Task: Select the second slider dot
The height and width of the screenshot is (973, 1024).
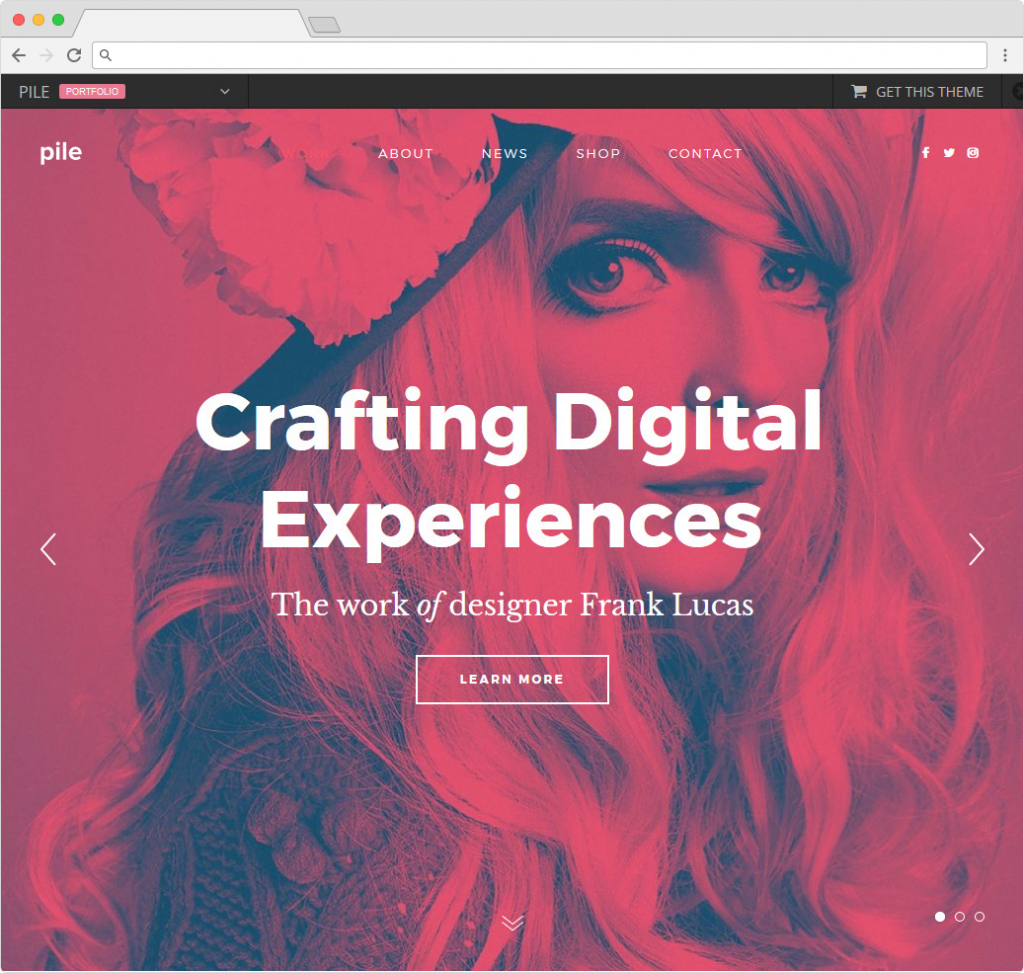Action: click(960, 916)
